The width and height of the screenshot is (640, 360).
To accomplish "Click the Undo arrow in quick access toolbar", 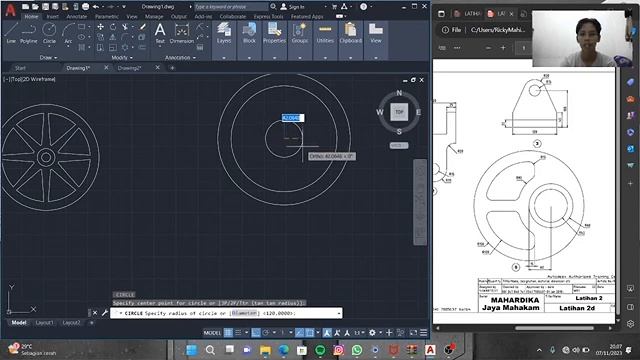I will click(96, 7).
